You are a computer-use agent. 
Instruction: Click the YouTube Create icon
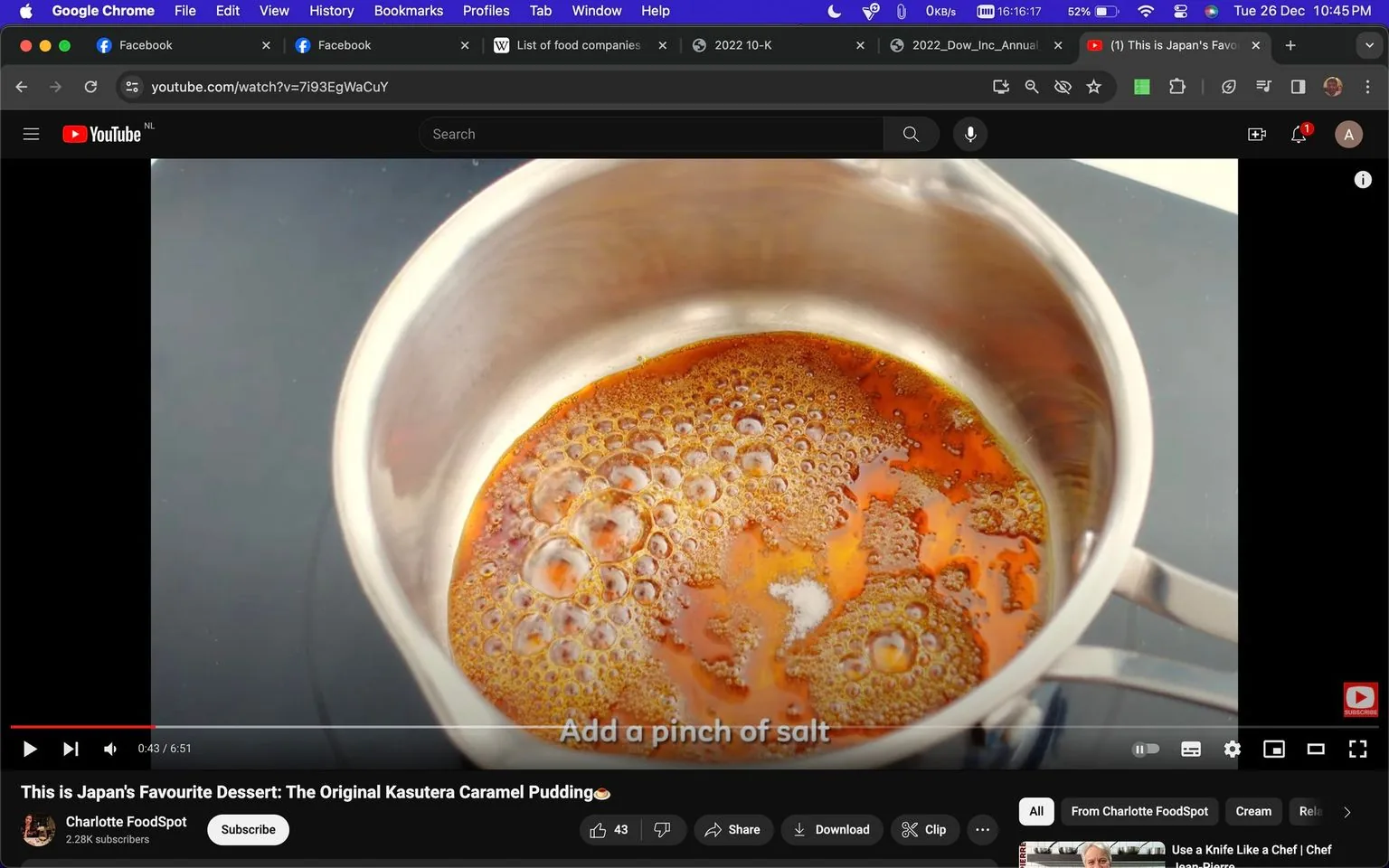click(x=1256, y=134)
